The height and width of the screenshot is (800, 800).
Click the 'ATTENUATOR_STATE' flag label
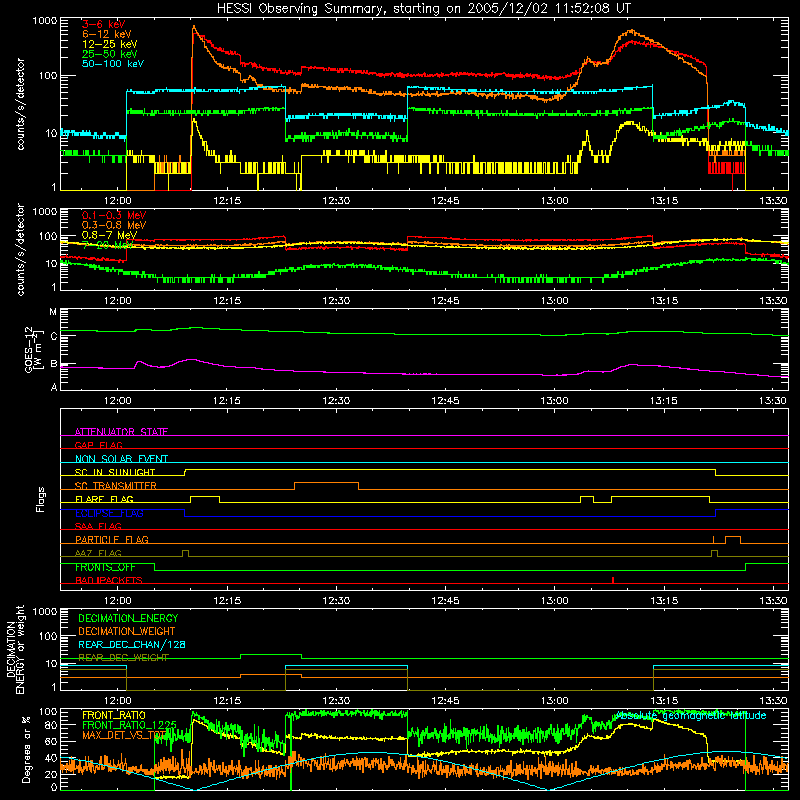(121, 432)
